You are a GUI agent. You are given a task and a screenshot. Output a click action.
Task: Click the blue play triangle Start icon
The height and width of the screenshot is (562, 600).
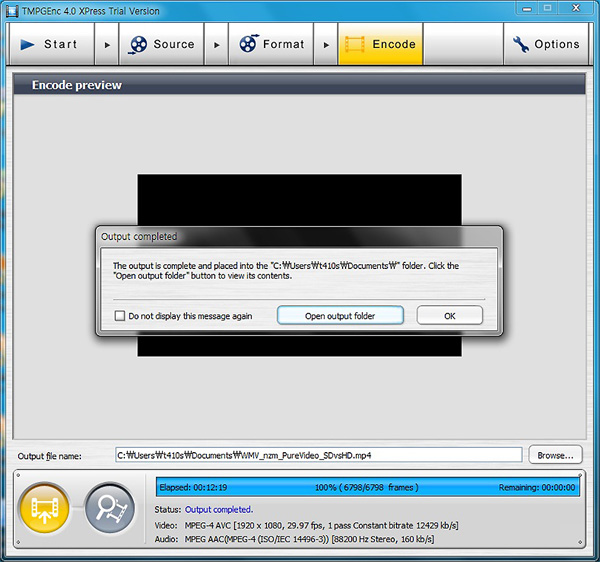click(27, 44)
